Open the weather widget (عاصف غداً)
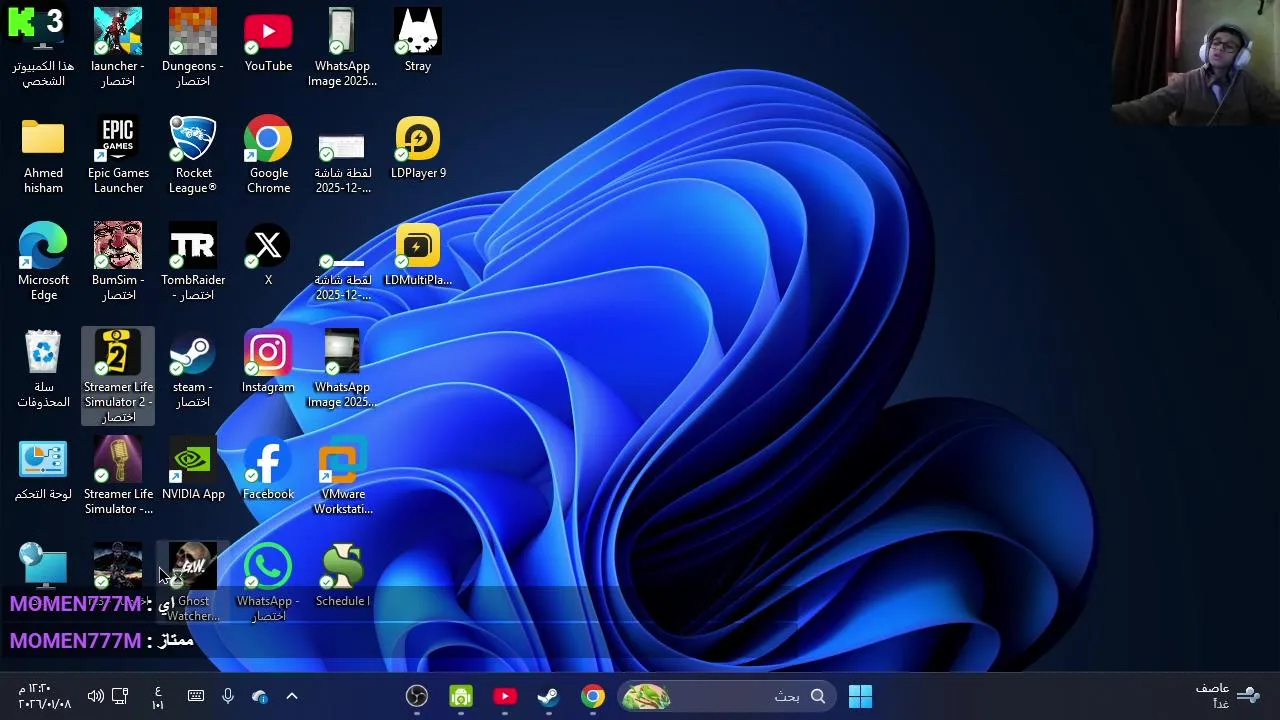 (1227, 696)
